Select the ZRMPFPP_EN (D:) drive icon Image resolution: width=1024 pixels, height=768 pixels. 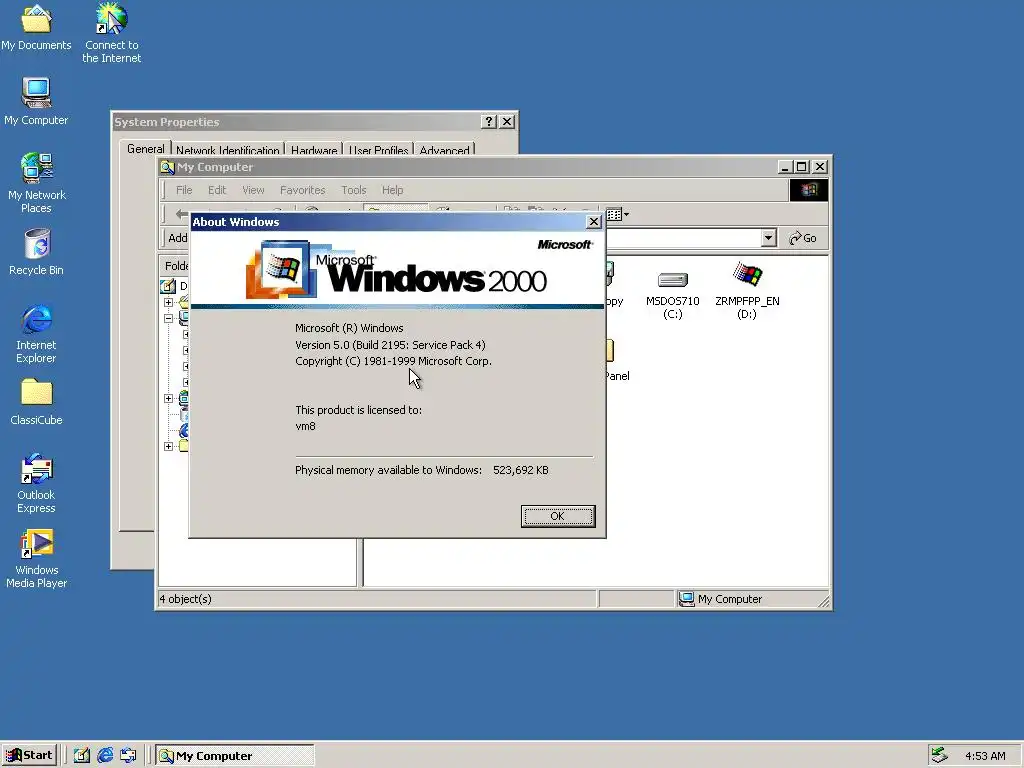click(747, 291)
